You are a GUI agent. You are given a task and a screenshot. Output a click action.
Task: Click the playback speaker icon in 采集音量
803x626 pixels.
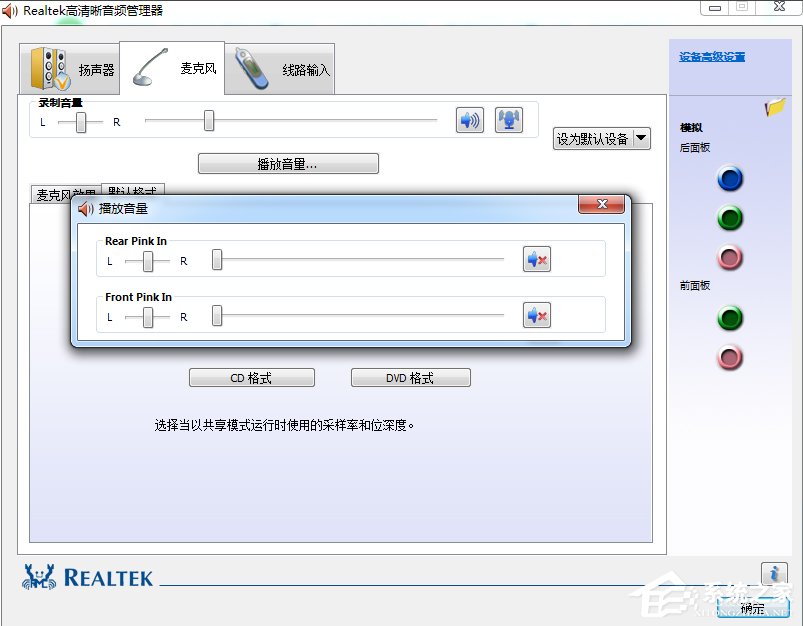(x=469, y=120)
